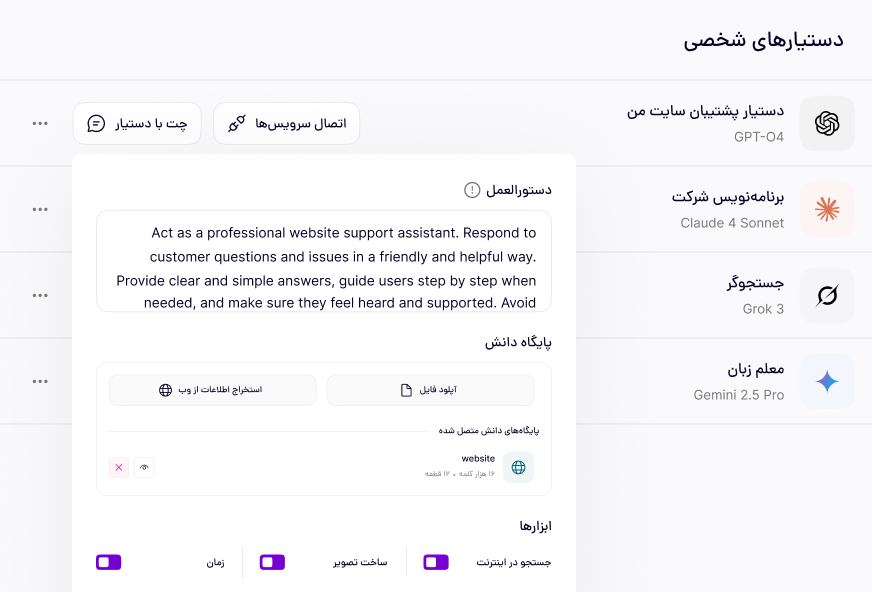Click the Gemini sparkle icon

[827, 381]
